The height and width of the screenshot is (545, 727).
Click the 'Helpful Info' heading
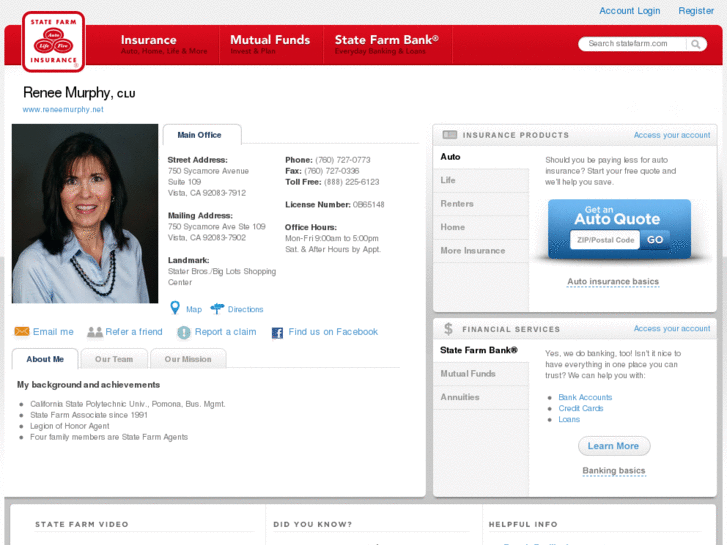[x=523, y=524]
